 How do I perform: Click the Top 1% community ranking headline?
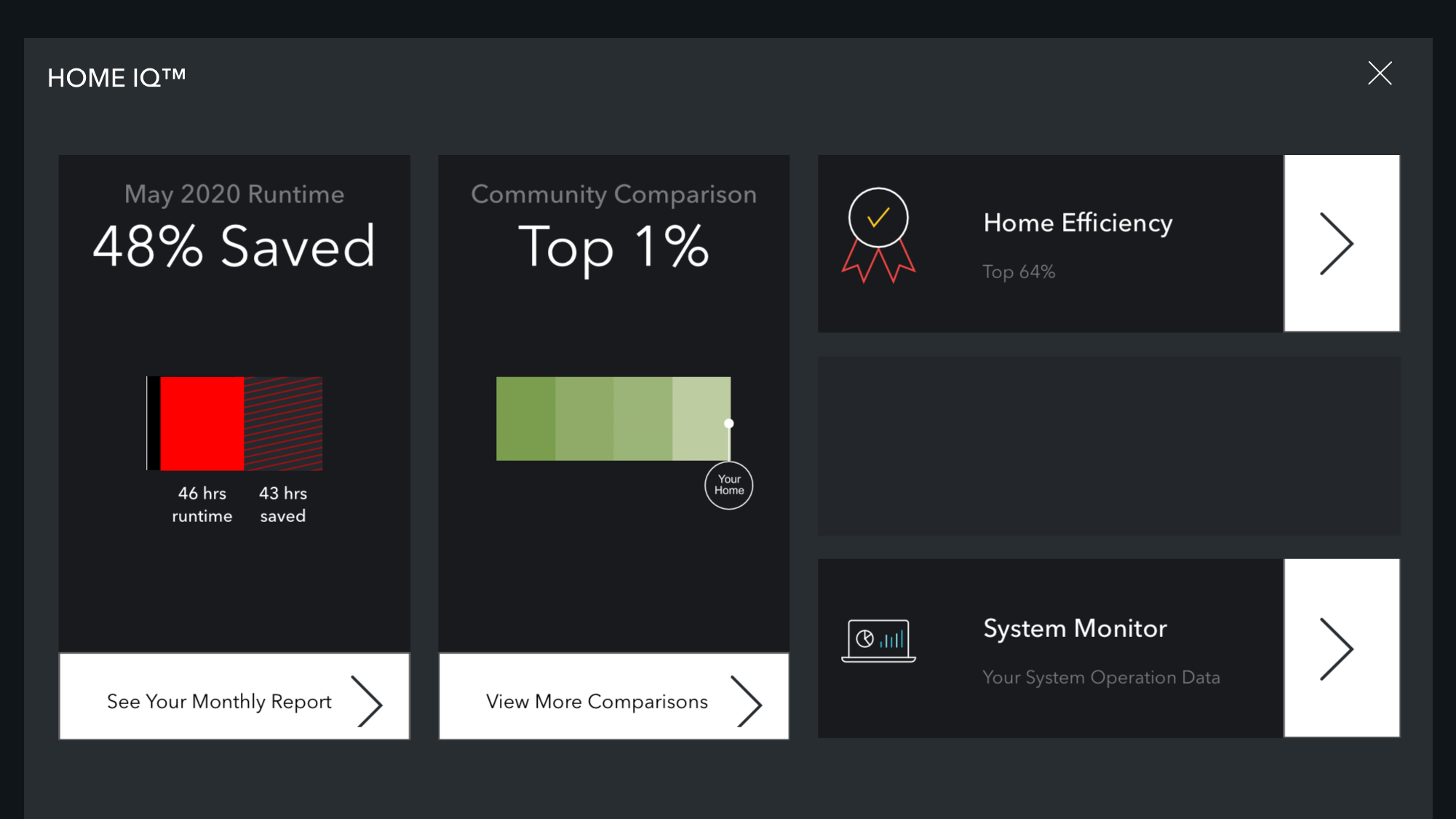613,247
